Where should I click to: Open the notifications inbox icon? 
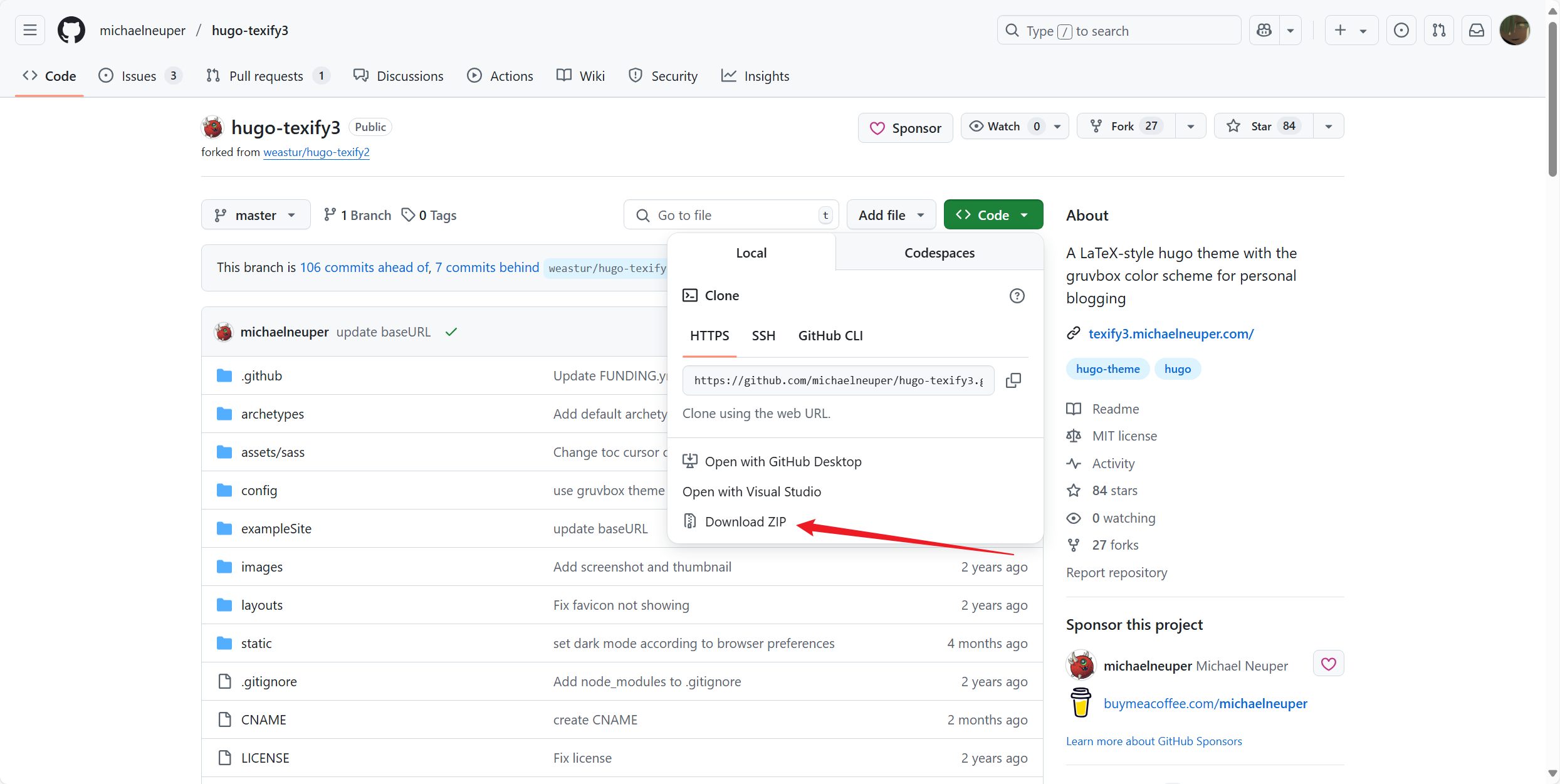pos(1477,30)
